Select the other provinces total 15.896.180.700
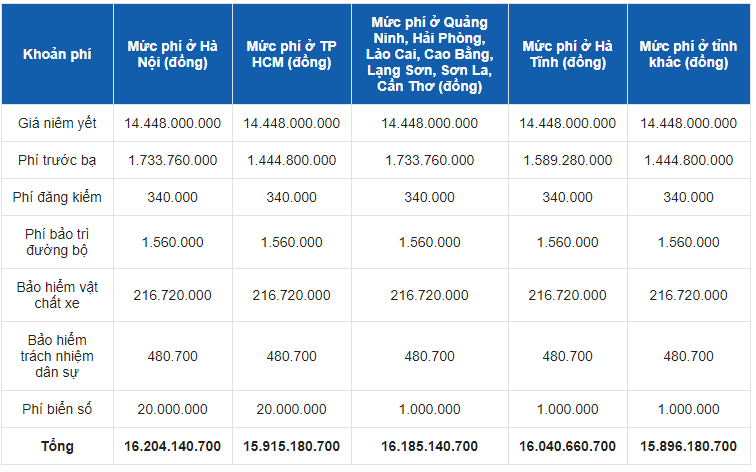Image resolution: width=756 pixels, height=472 pixels. click(x=688, y=445)
